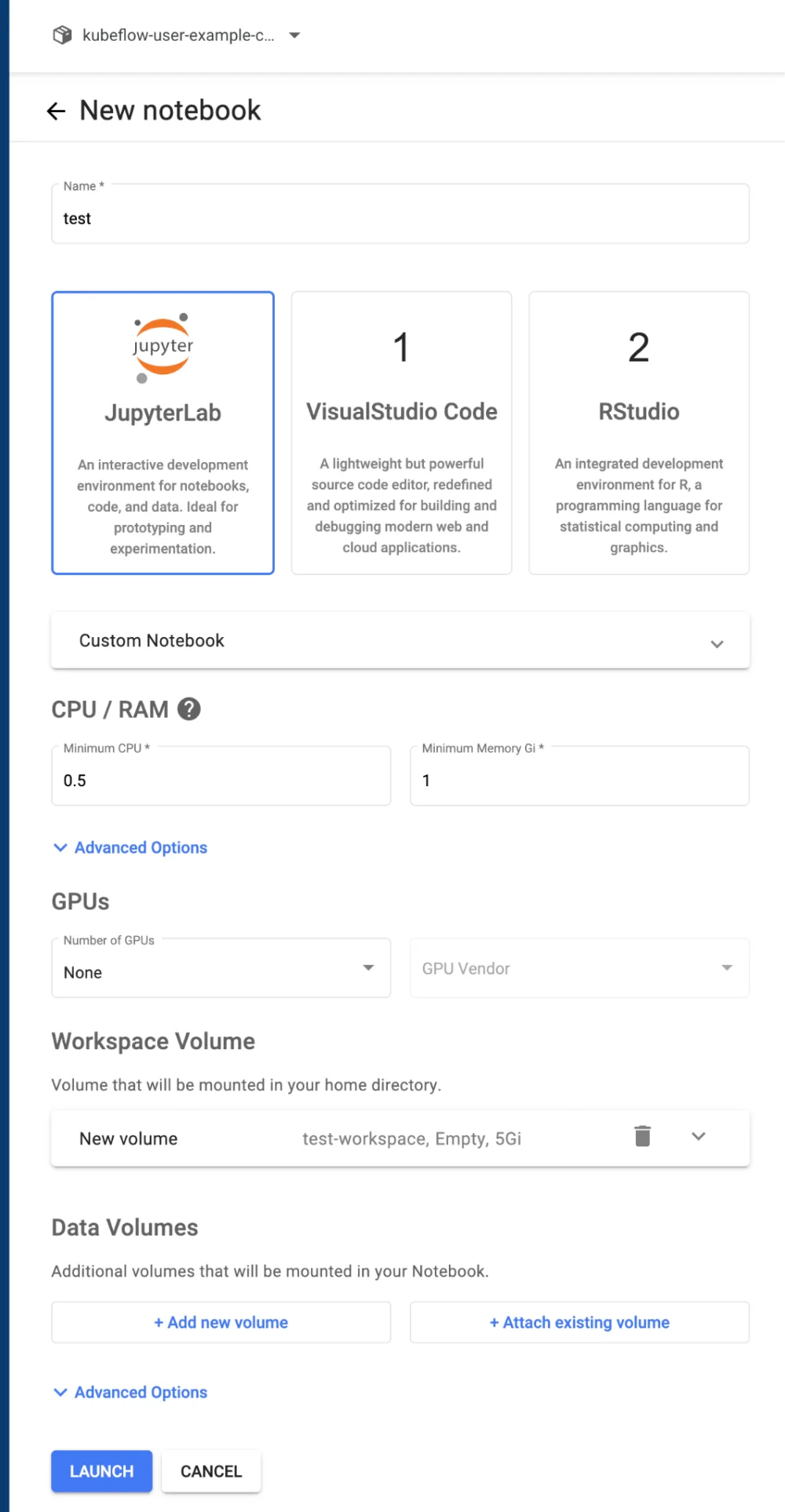The height and width of the screenshot is (1512, 785).
Task: Expand the Custom Notebook panel
Action: 400,641
